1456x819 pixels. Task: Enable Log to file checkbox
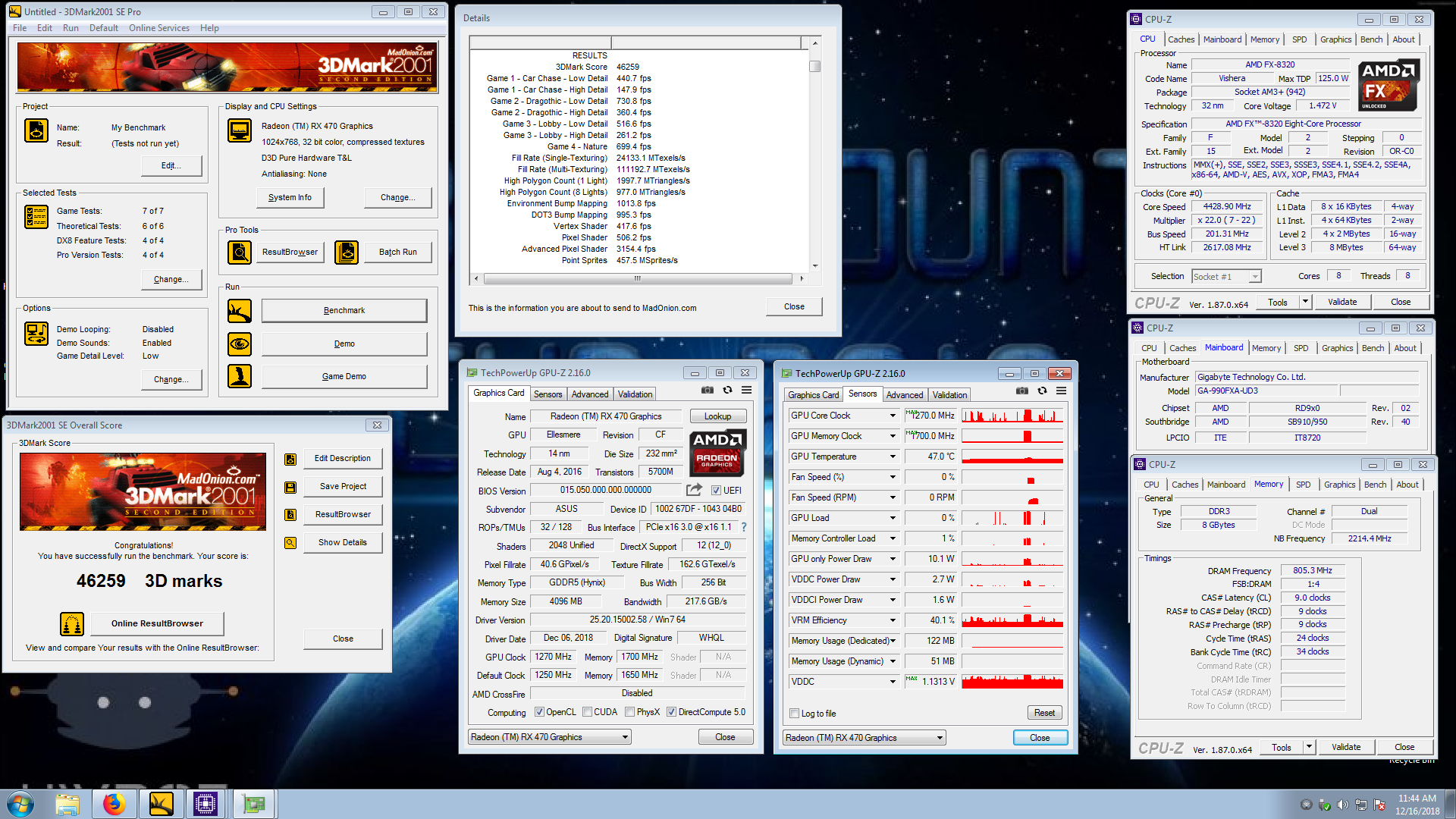point(794,714)
